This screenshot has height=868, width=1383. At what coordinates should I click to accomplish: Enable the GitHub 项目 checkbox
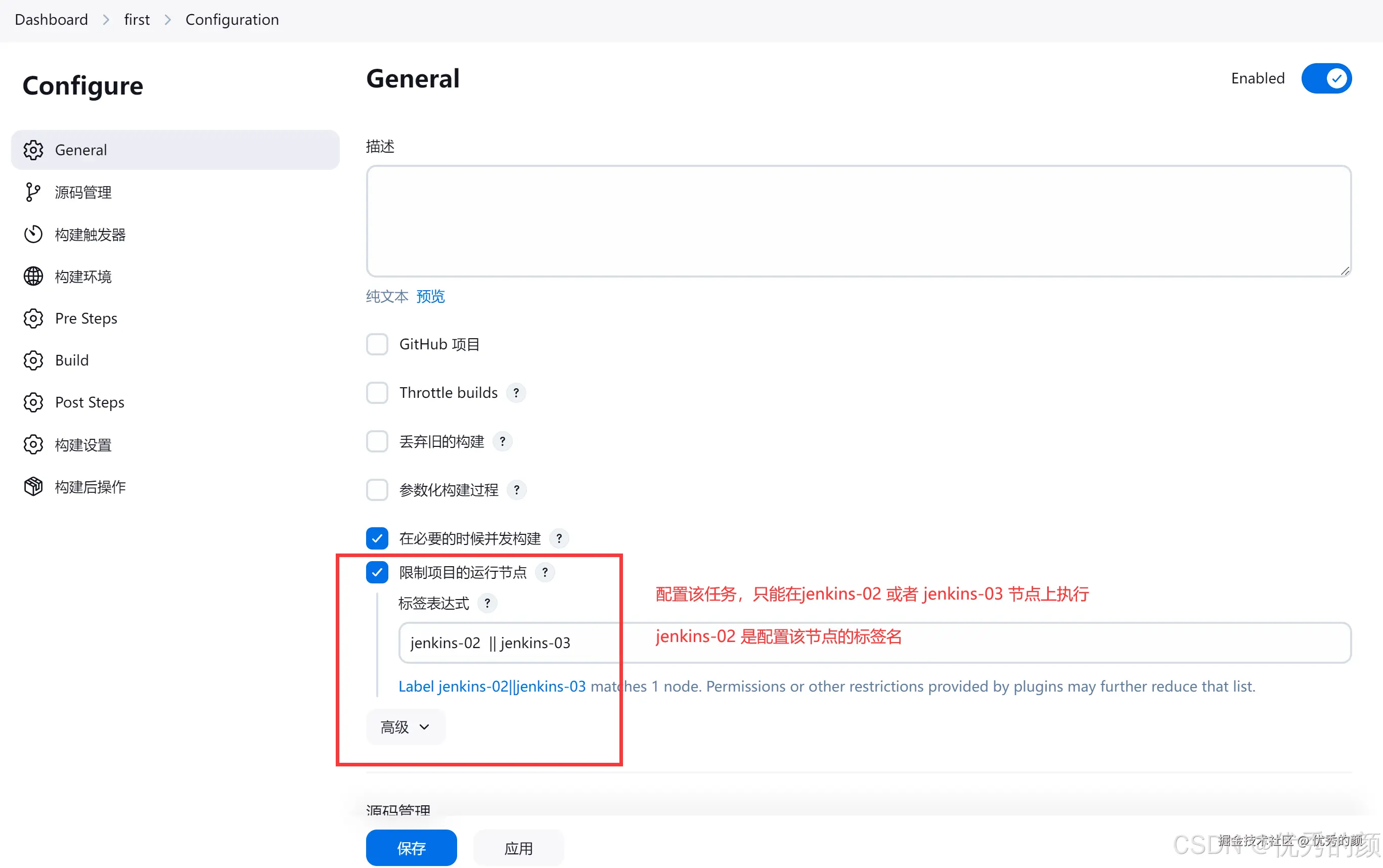pyautogui.click(x=377, y=343)
